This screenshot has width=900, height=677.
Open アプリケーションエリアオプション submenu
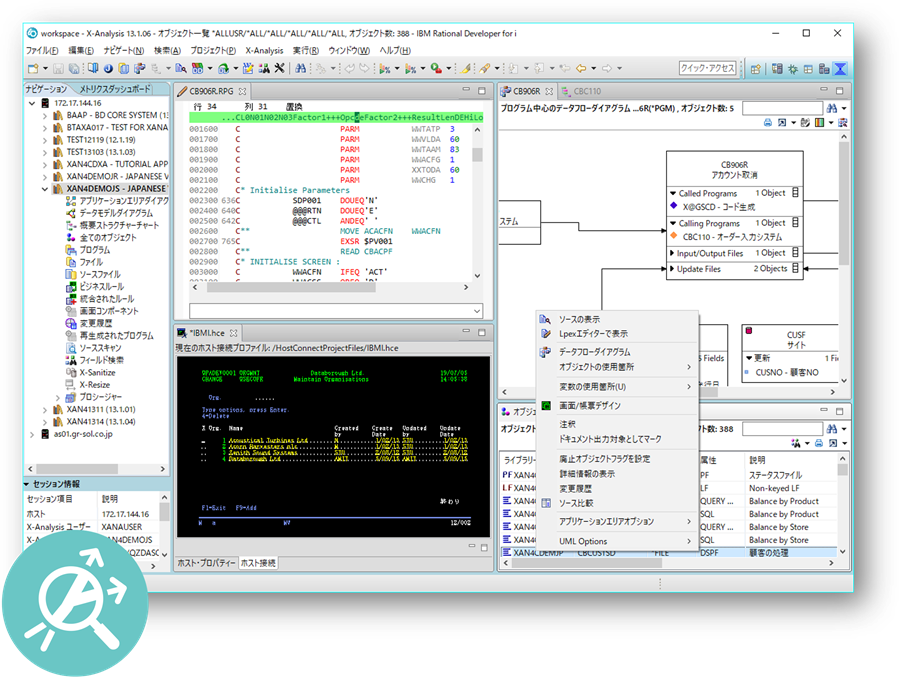coord(617,521)
